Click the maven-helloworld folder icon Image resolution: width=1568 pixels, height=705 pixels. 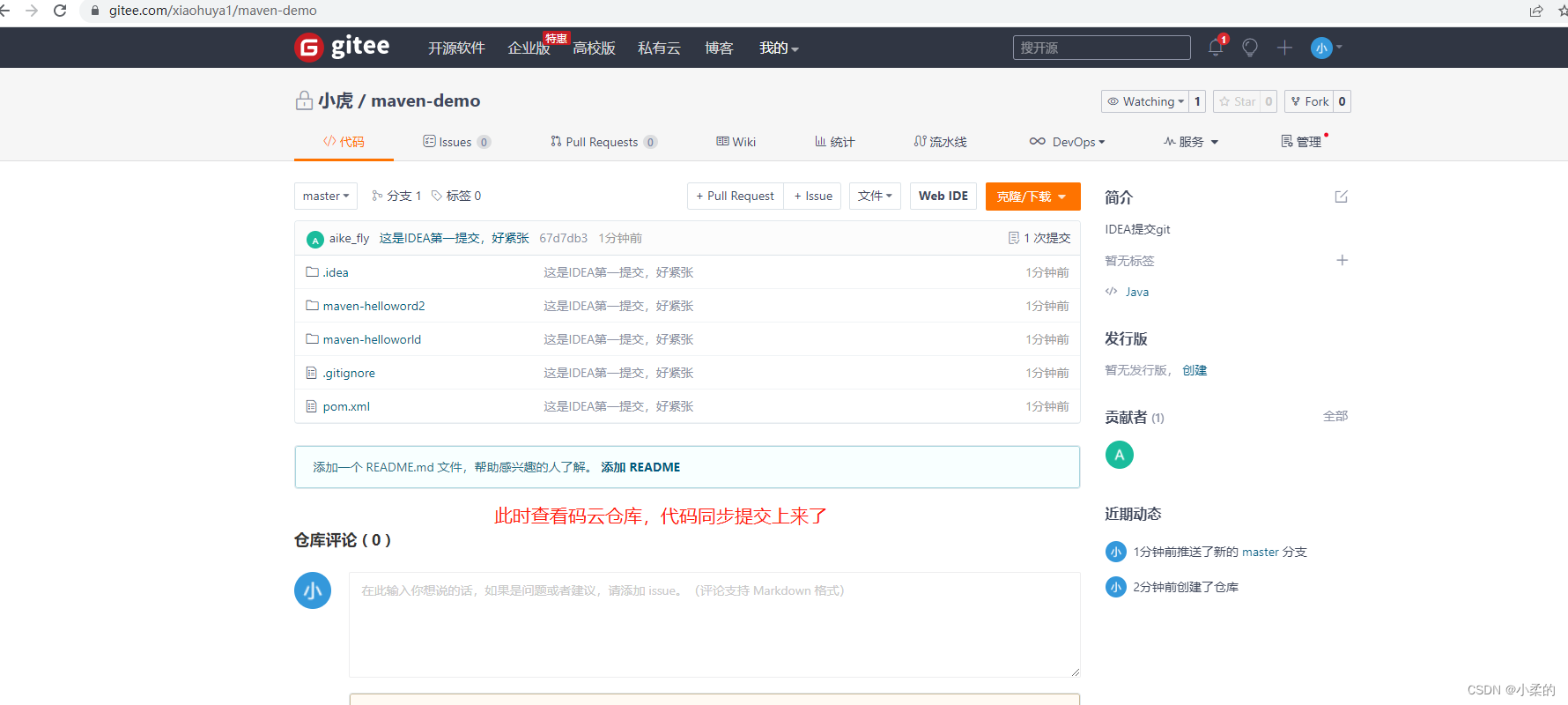tap(312, 338)
